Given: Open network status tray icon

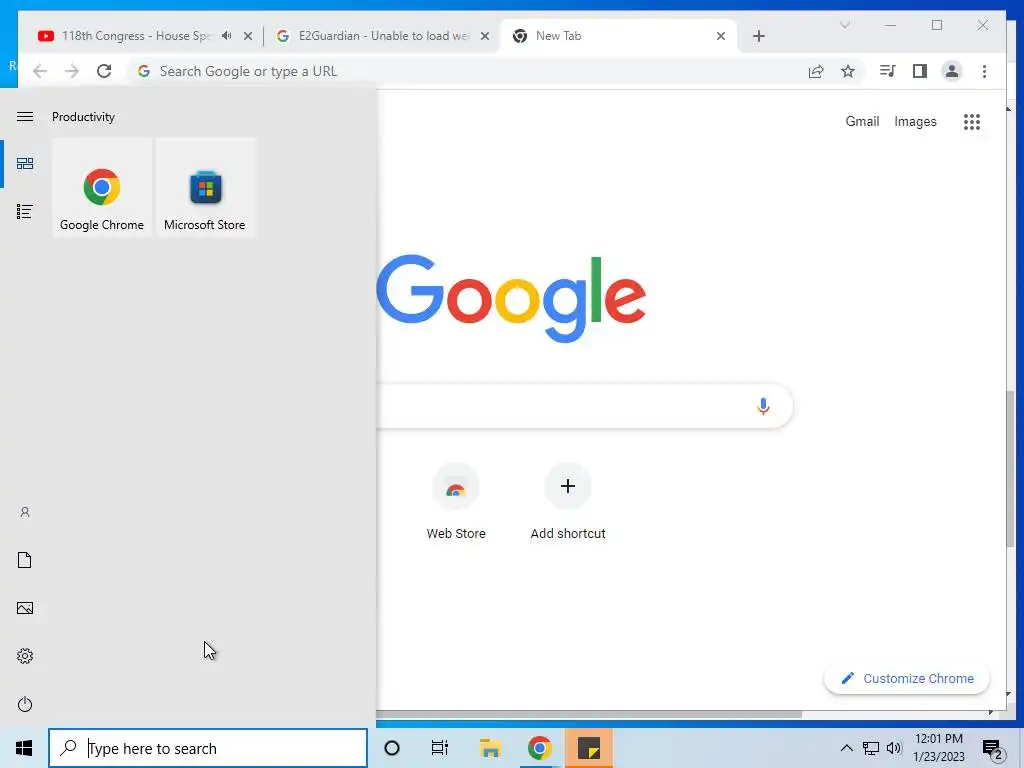Looking at the screenshot, I should [x=871, y=748].
